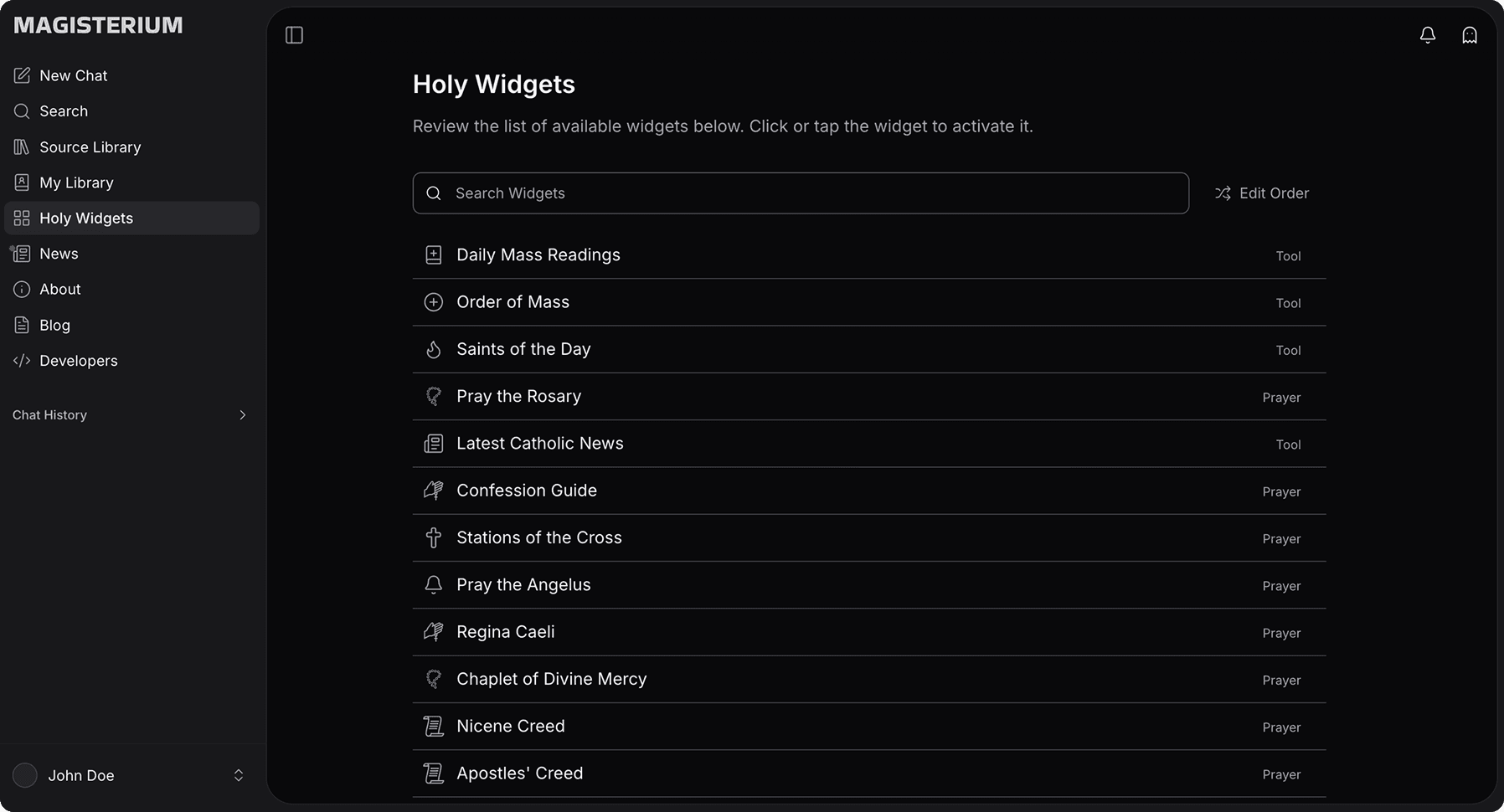Click the Edit Order button
Viewport: 1504px width, 812px height.
pyautogui.click(x=1262, y=193)
